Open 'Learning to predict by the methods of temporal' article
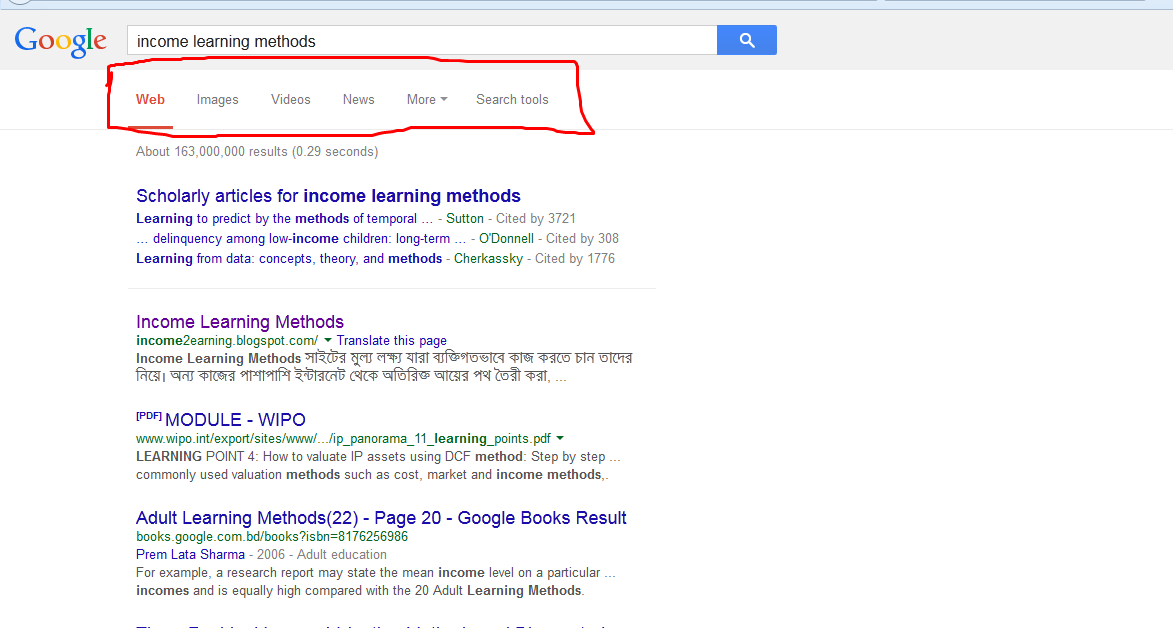 click(x=284, y=219)
